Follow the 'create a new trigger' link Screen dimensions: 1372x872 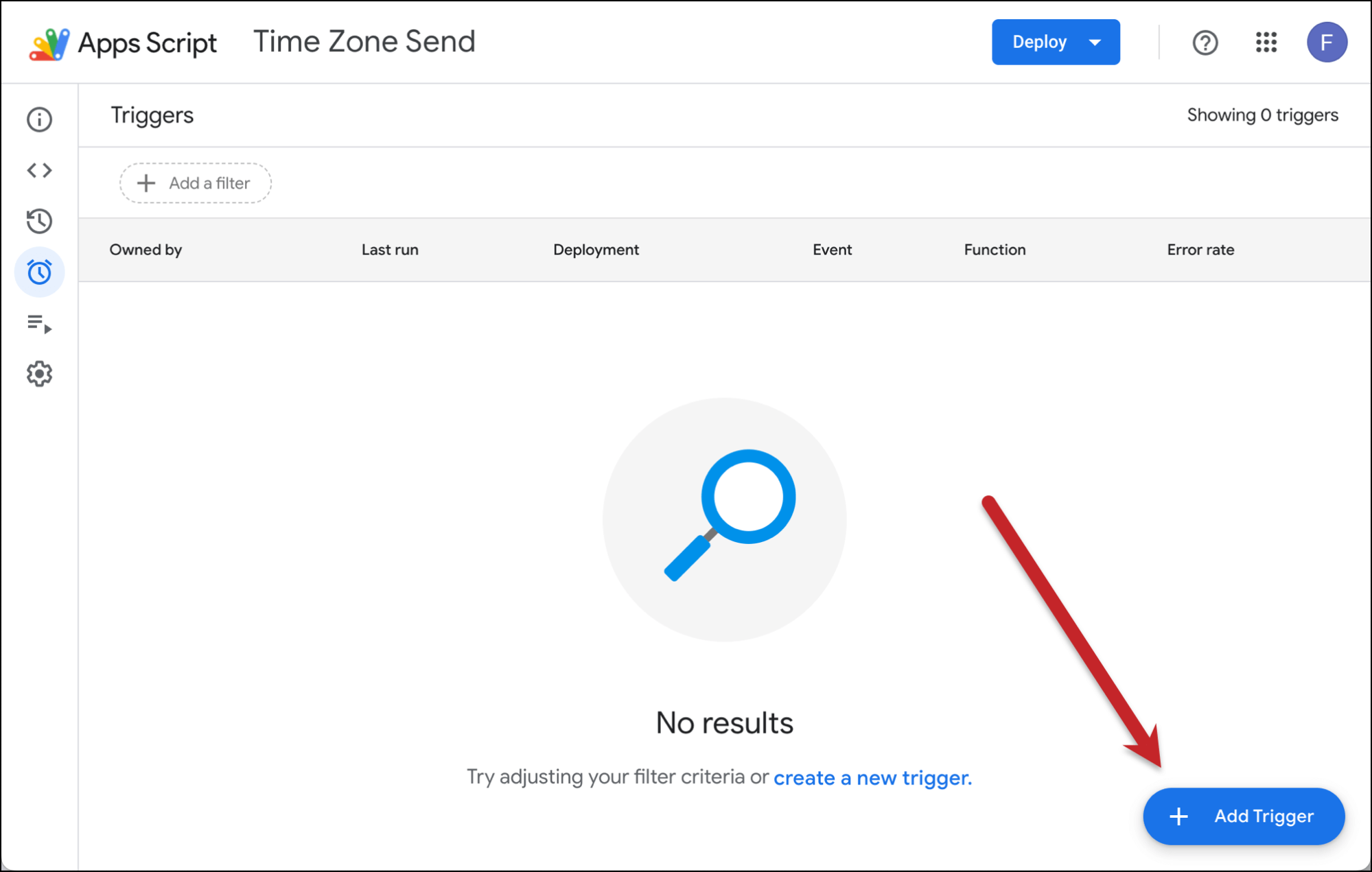(x=872, y=777)
